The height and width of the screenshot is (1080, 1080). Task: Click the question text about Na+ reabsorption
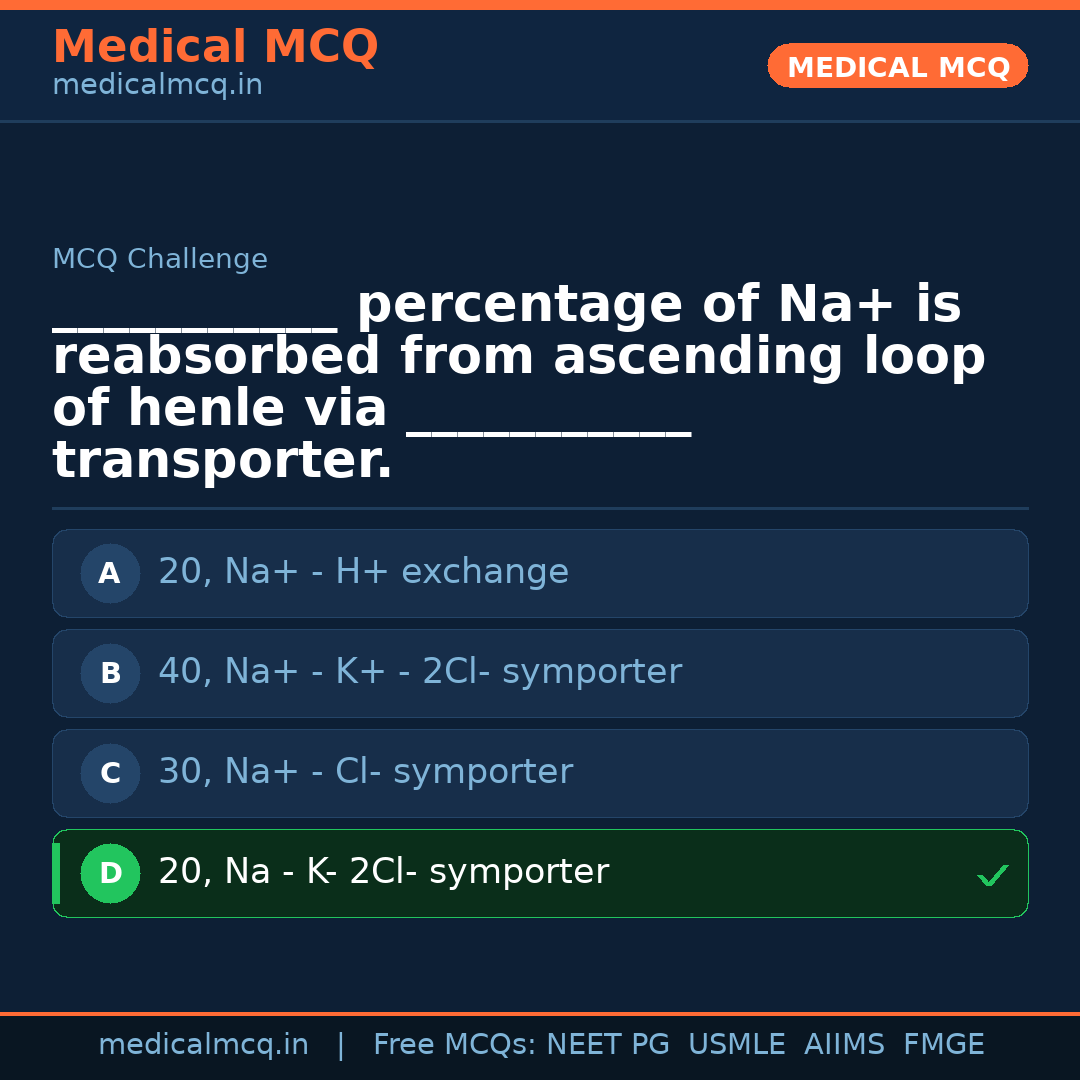point(518,383)
